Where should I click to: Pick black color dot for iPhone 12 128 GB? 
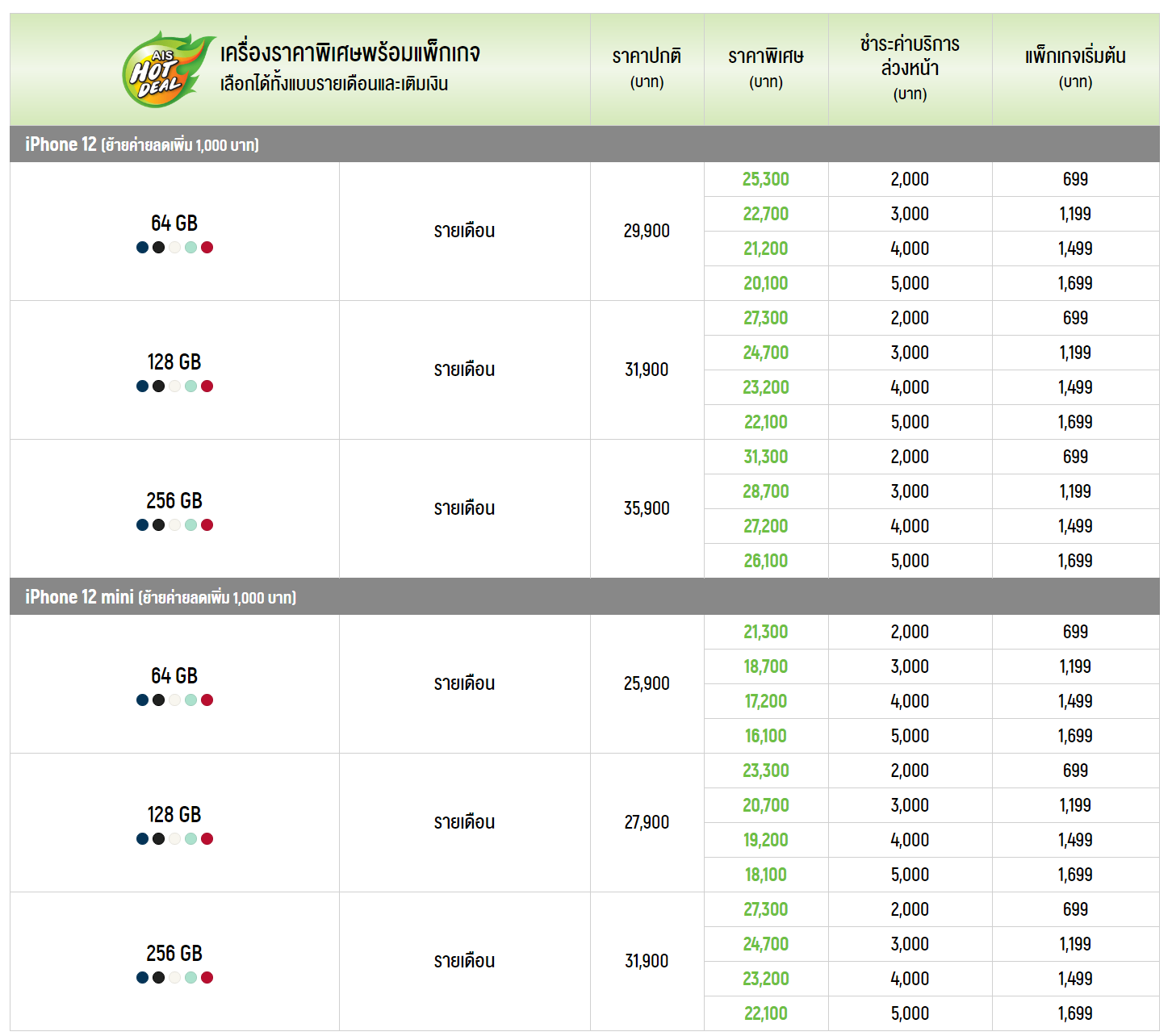158,386
